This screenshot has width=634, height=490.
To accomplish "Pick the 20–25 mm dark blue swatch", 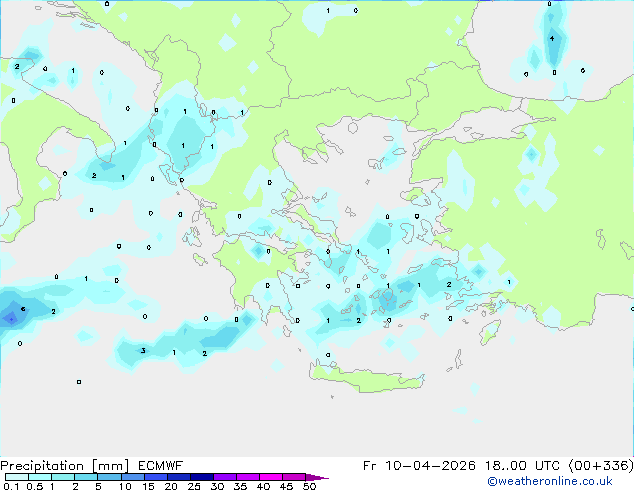I will pos(178,477).
